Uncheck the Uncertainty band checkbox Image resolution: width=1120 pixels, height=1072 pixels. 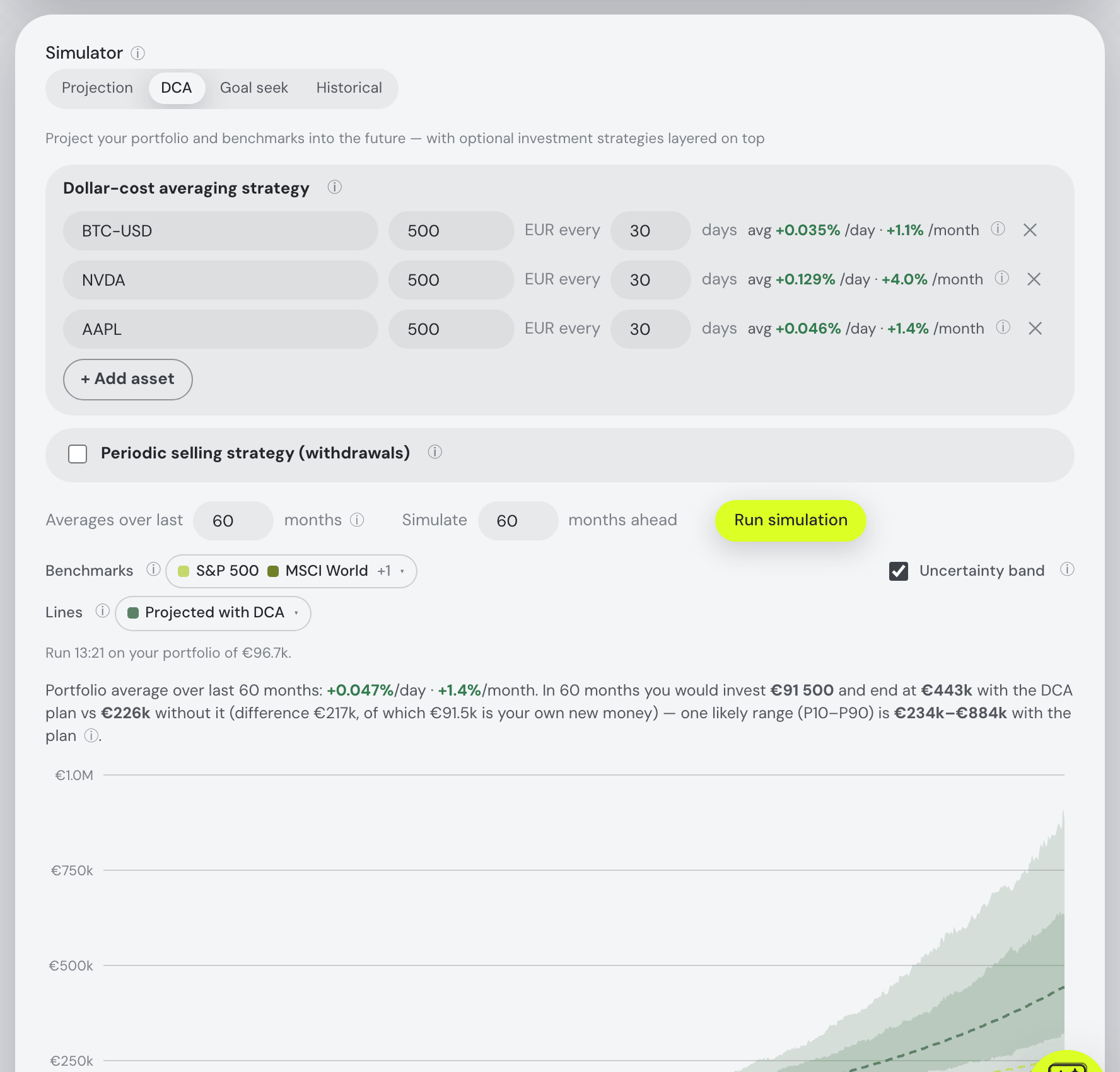899,571
